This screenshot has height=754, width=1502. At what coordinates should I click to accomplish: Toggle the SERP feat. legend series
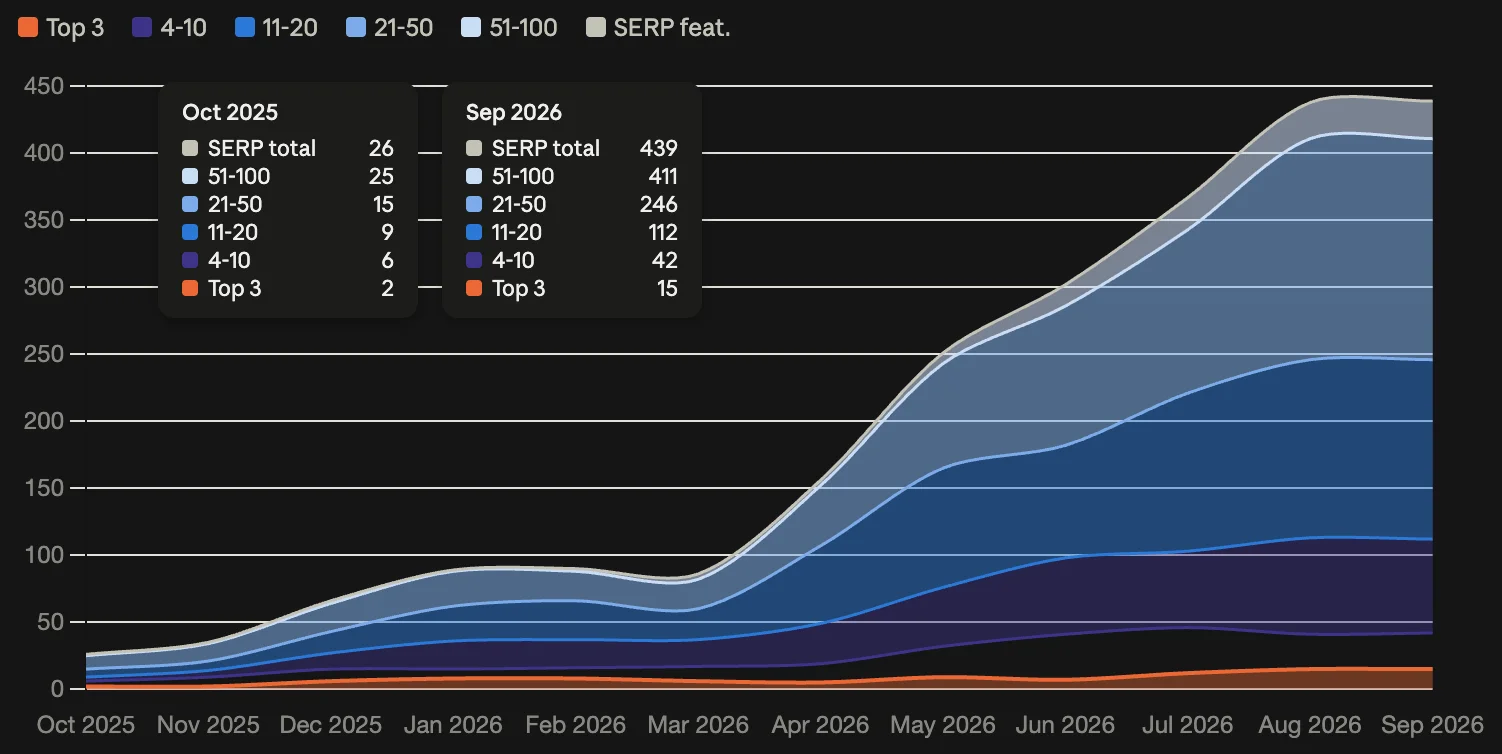[658, 28]
